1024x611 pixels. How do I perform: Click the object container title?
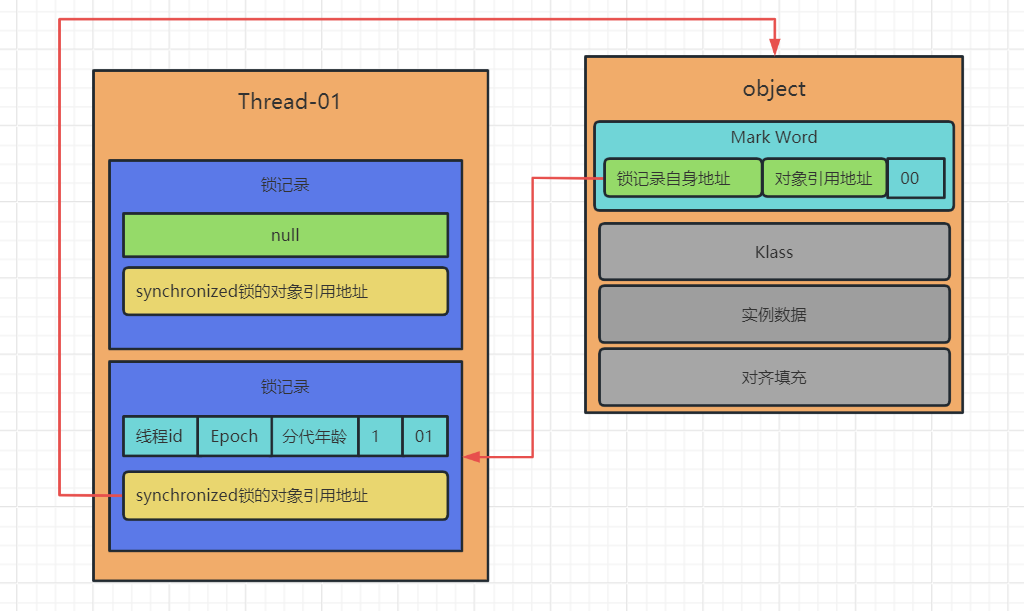tap(773, 88)
